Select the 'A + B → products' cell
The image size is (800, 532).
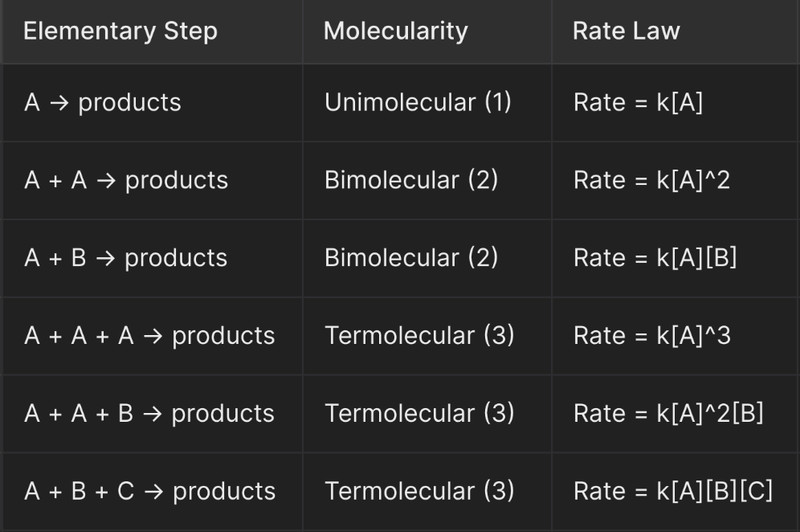[126, 258]
